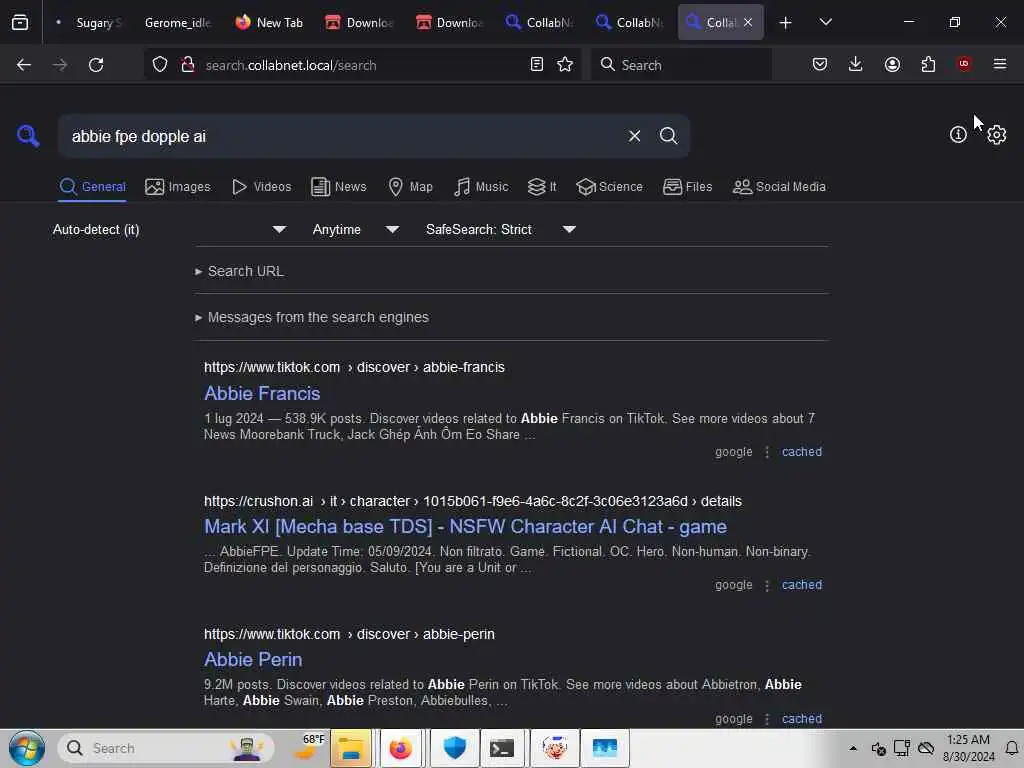
Task: Open options dots for Abbie Perin result
Action: click(x=767, y=719)
